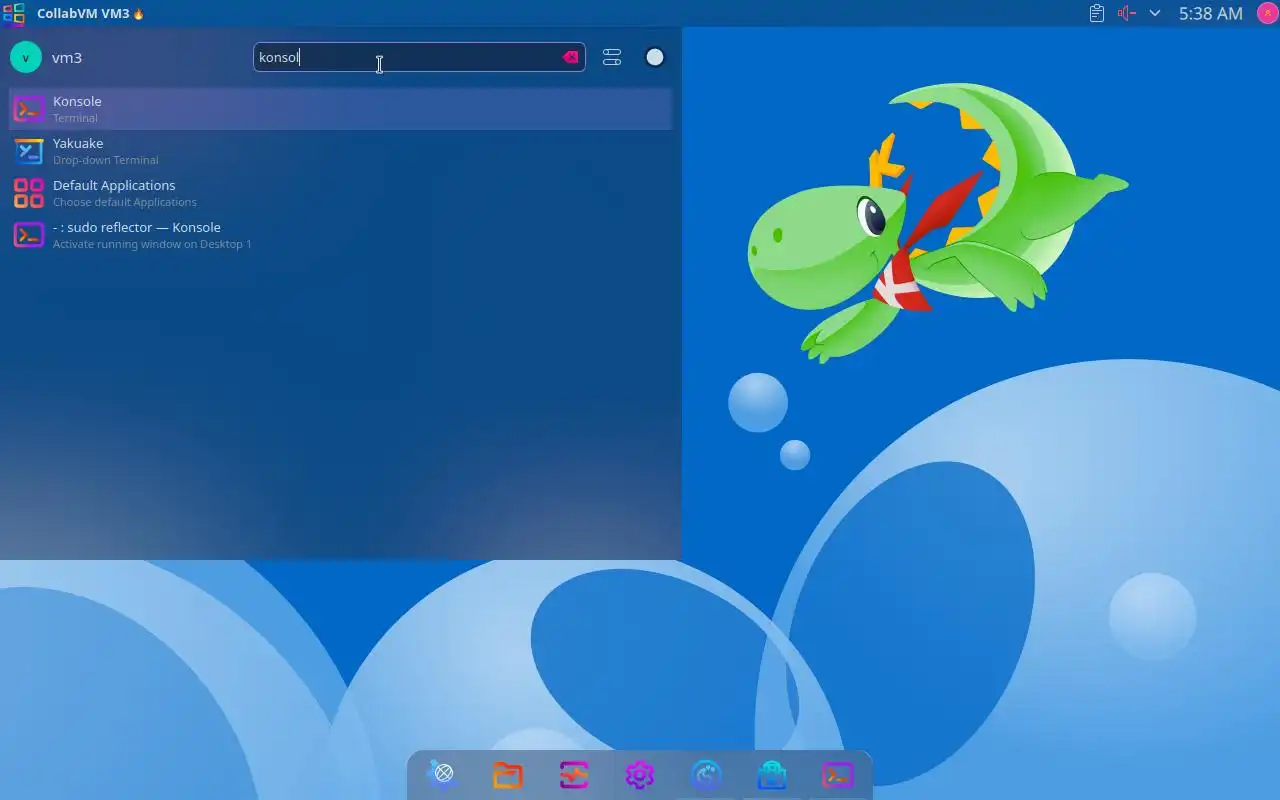Click the muted audio volume tray icon

coord(1127,14)
